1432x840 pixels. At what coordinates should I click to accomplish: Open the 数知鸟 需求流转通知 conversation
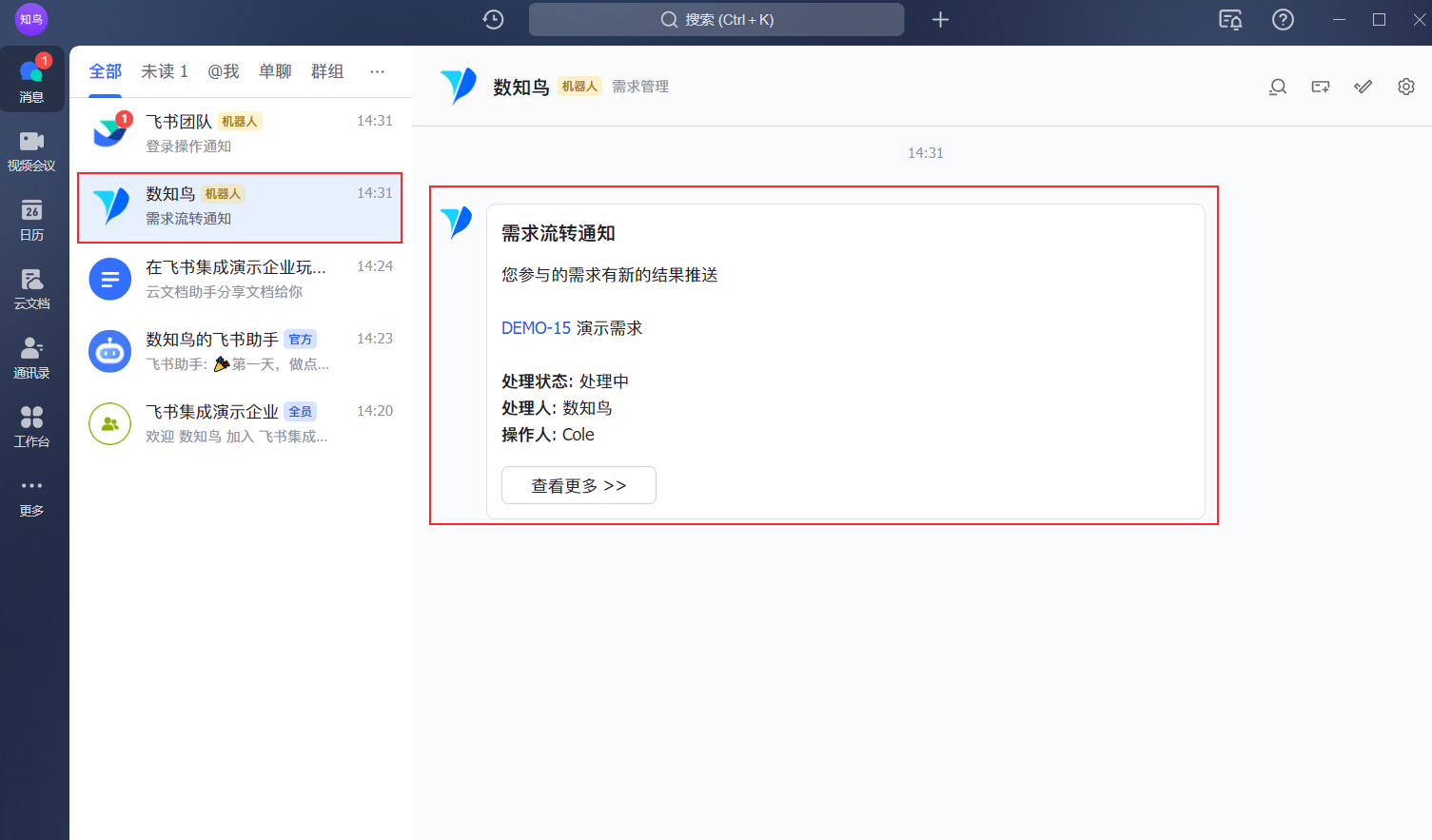pos(240,206)
